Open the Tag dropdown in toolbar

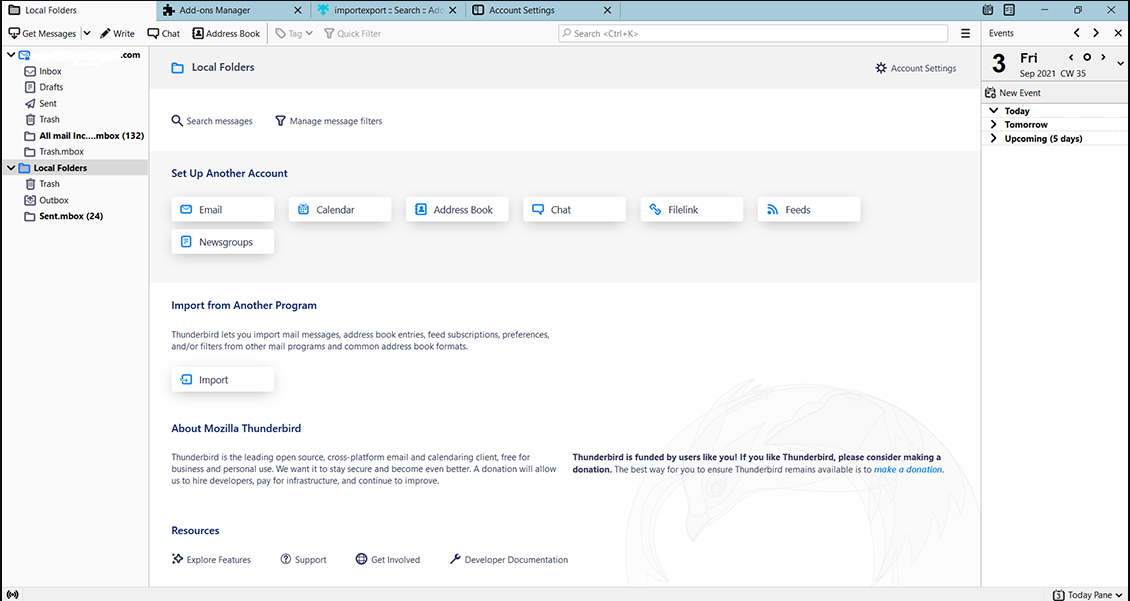(x=294, y=33)
